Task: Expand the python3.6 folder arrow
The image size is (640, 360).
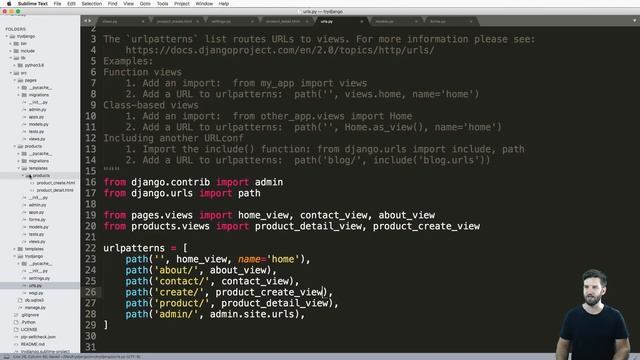Action: (x=15, y=65)
